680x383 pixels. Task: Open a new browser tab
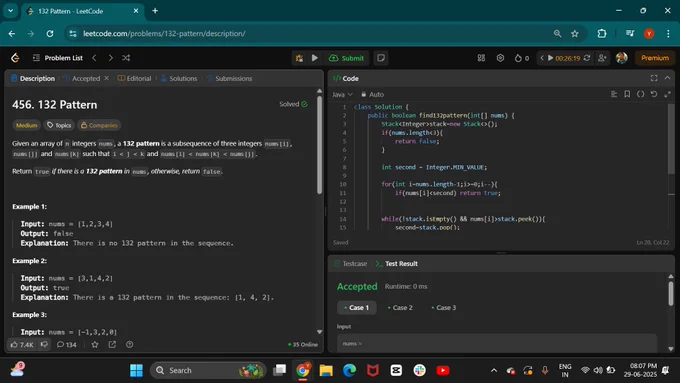pyautogui.click(x=155, y=11)
